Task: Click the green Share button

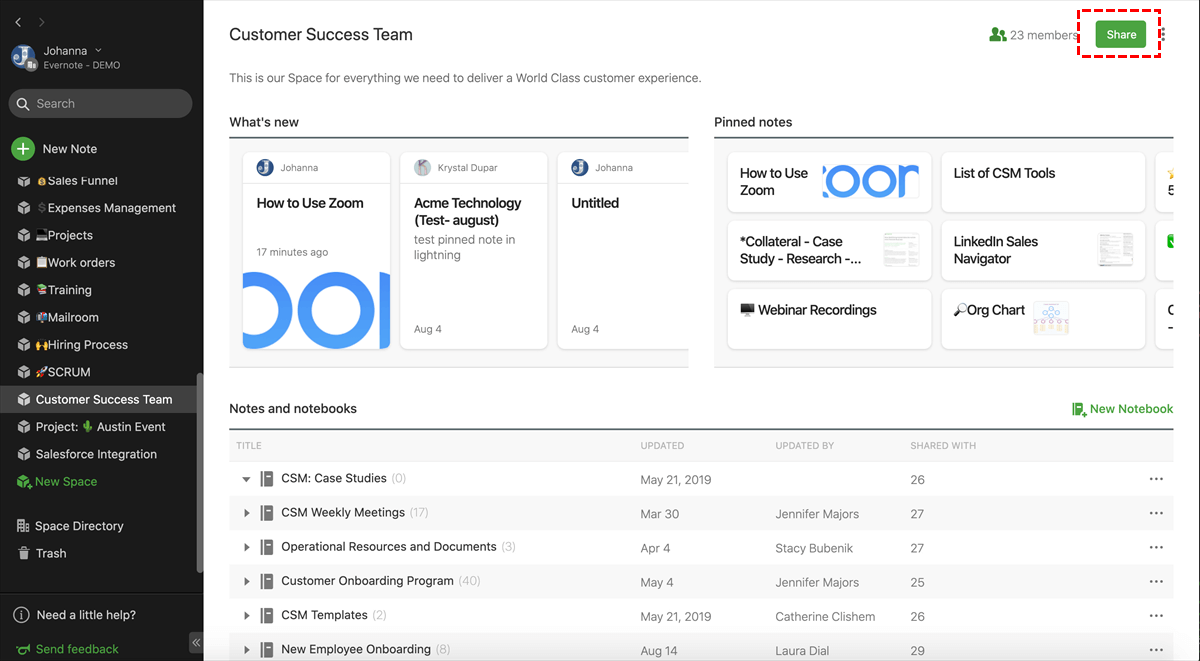Action: click(1121, 34)
